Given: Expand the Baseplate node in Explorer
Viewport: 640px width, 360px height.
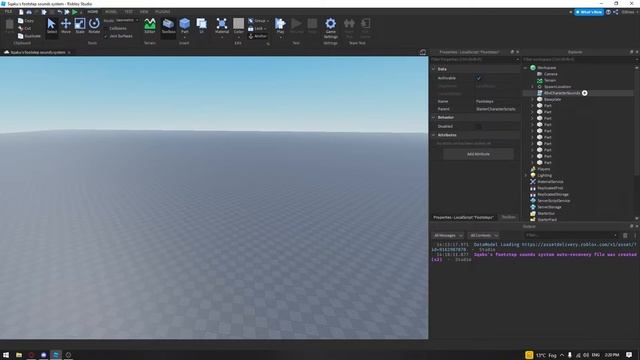Looking at the screenshot, I should [532, 100].
